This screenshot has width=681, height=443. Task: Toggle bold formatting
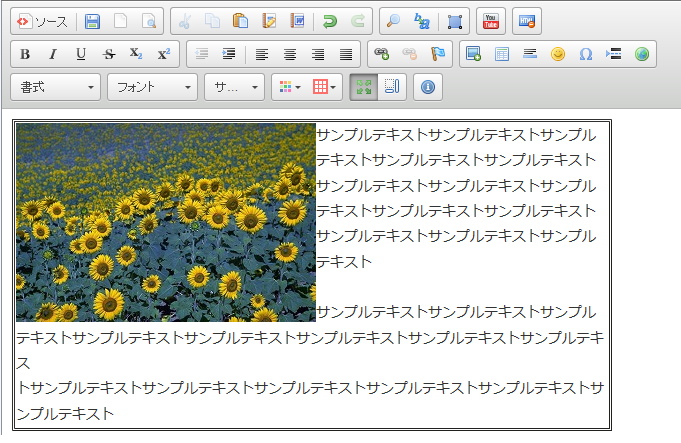coord(25,54)
